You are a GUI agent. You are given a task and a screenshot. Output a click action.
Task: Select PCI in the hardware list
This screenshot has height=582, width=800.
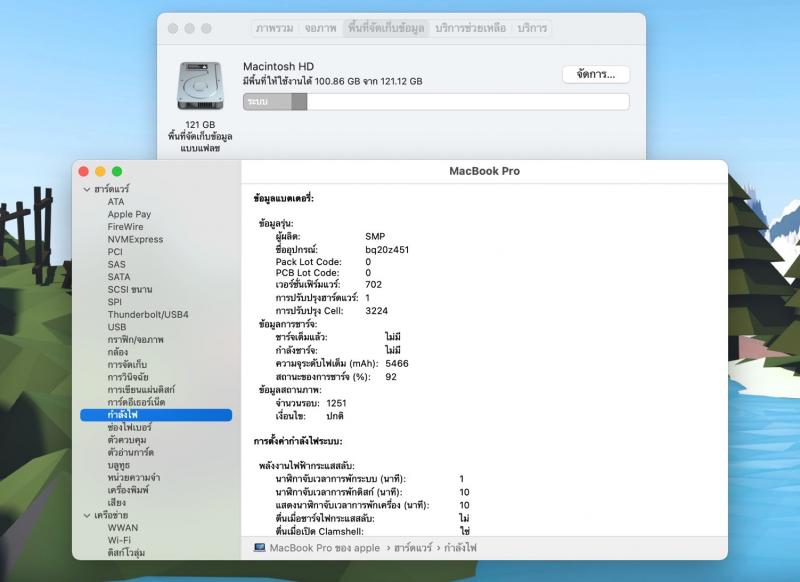coord(115,251)
